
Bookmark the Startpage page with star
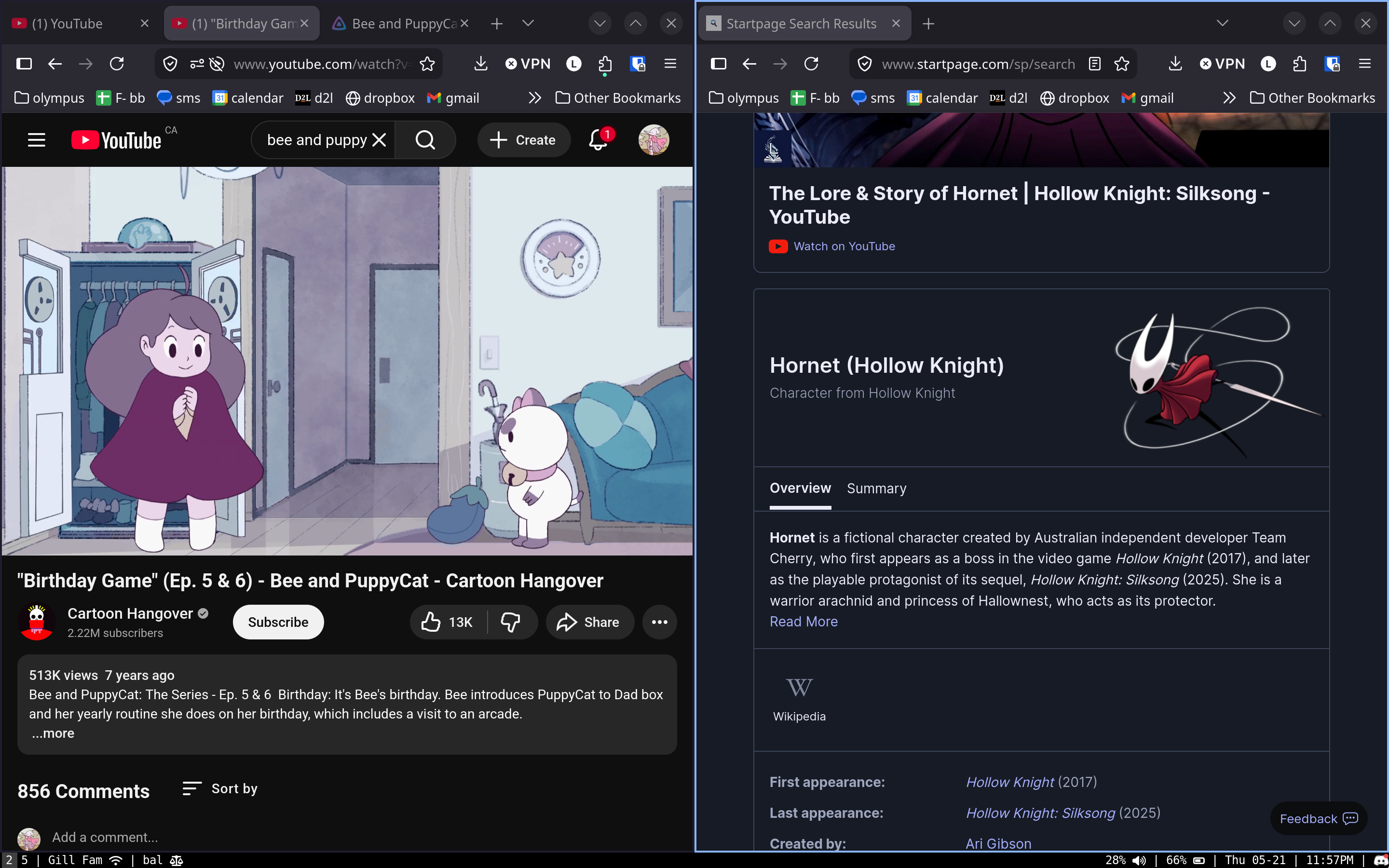pyautogui.click(x=1121, y=64)
